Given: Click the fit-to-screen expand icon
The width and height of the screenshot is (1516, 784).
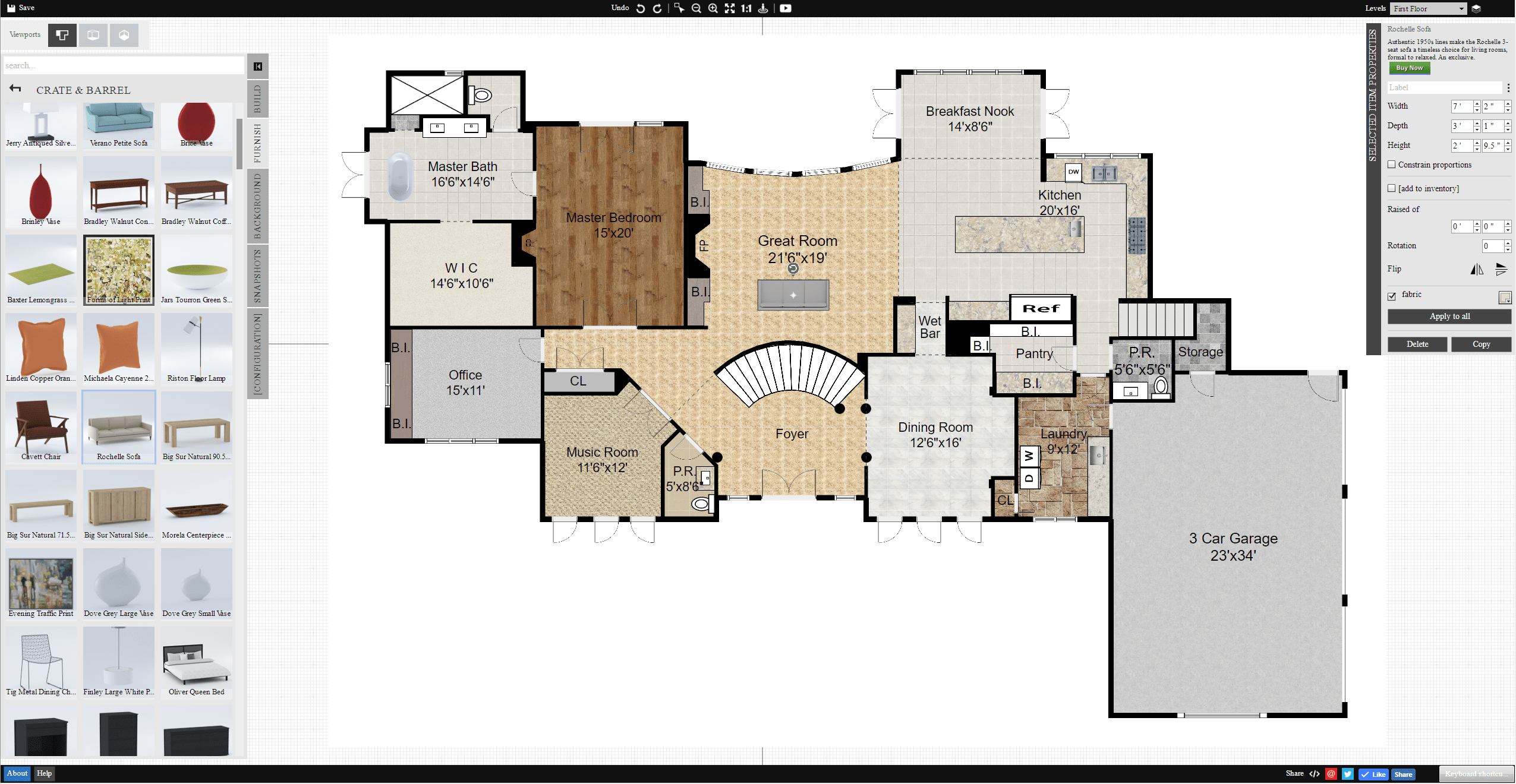Looking at the screenshot, I should pos(729,8).
